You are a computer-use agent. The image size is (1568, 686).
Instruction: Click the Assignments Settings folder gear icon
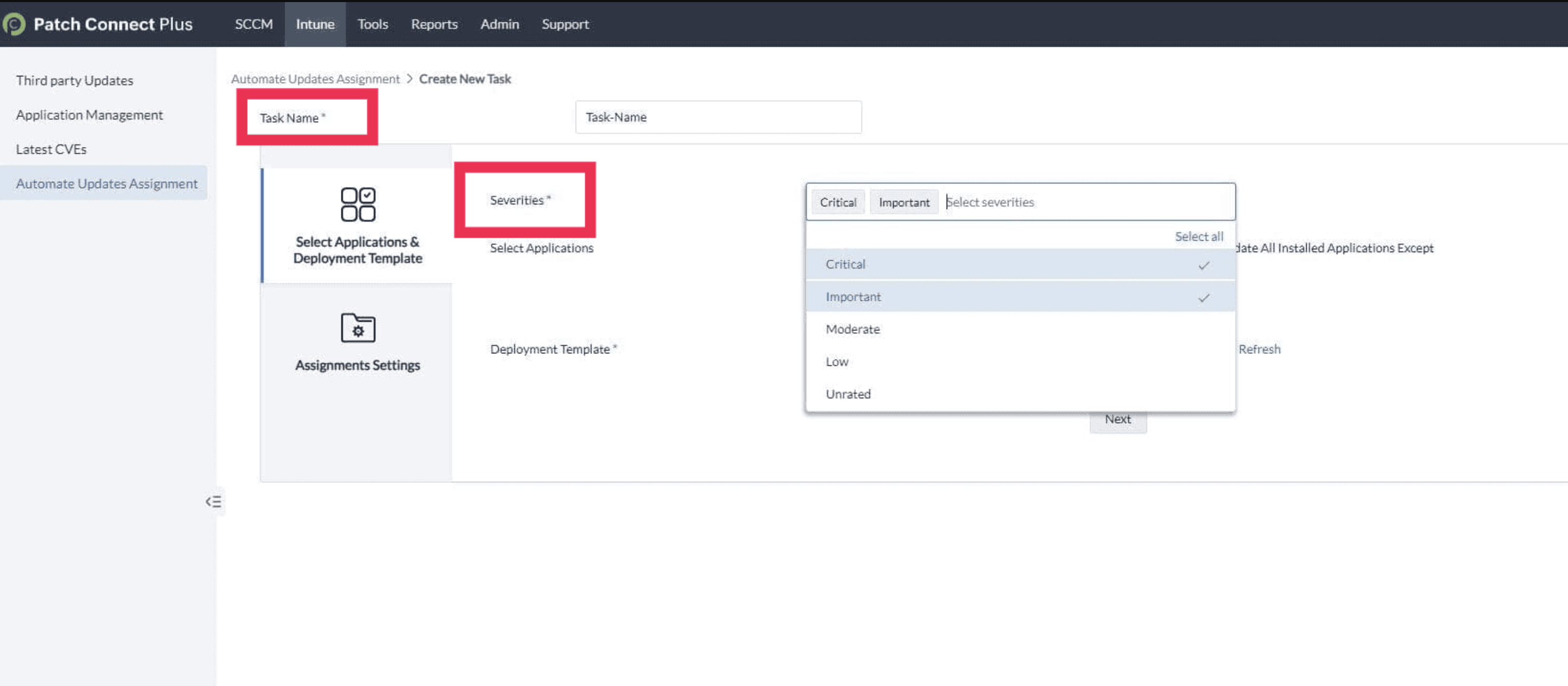click(357, 328)
